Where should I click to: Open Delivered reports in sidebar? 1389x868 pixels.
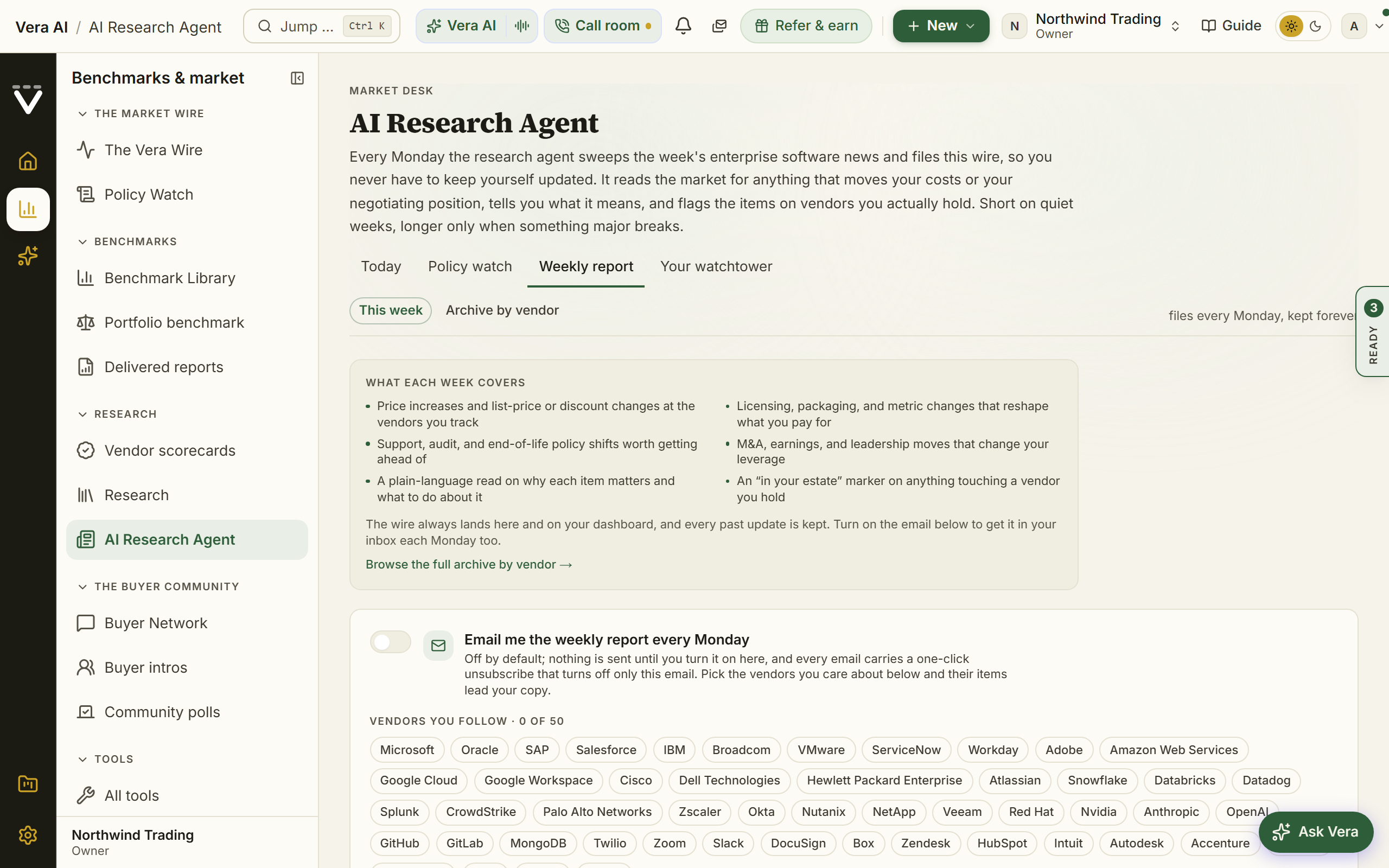pos(187,367)
